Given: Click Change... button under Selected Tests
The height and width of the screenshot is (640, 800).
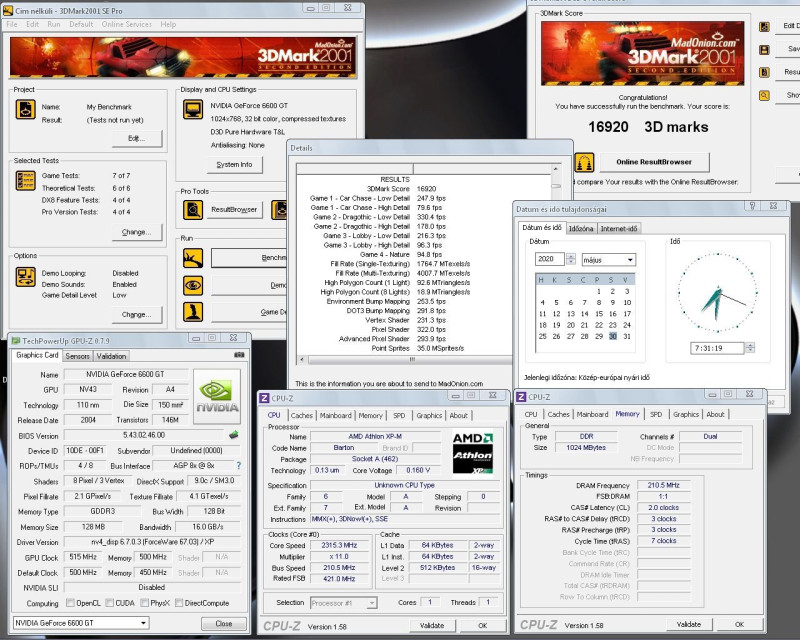Looking at the screenshot, I should [137, 232].
